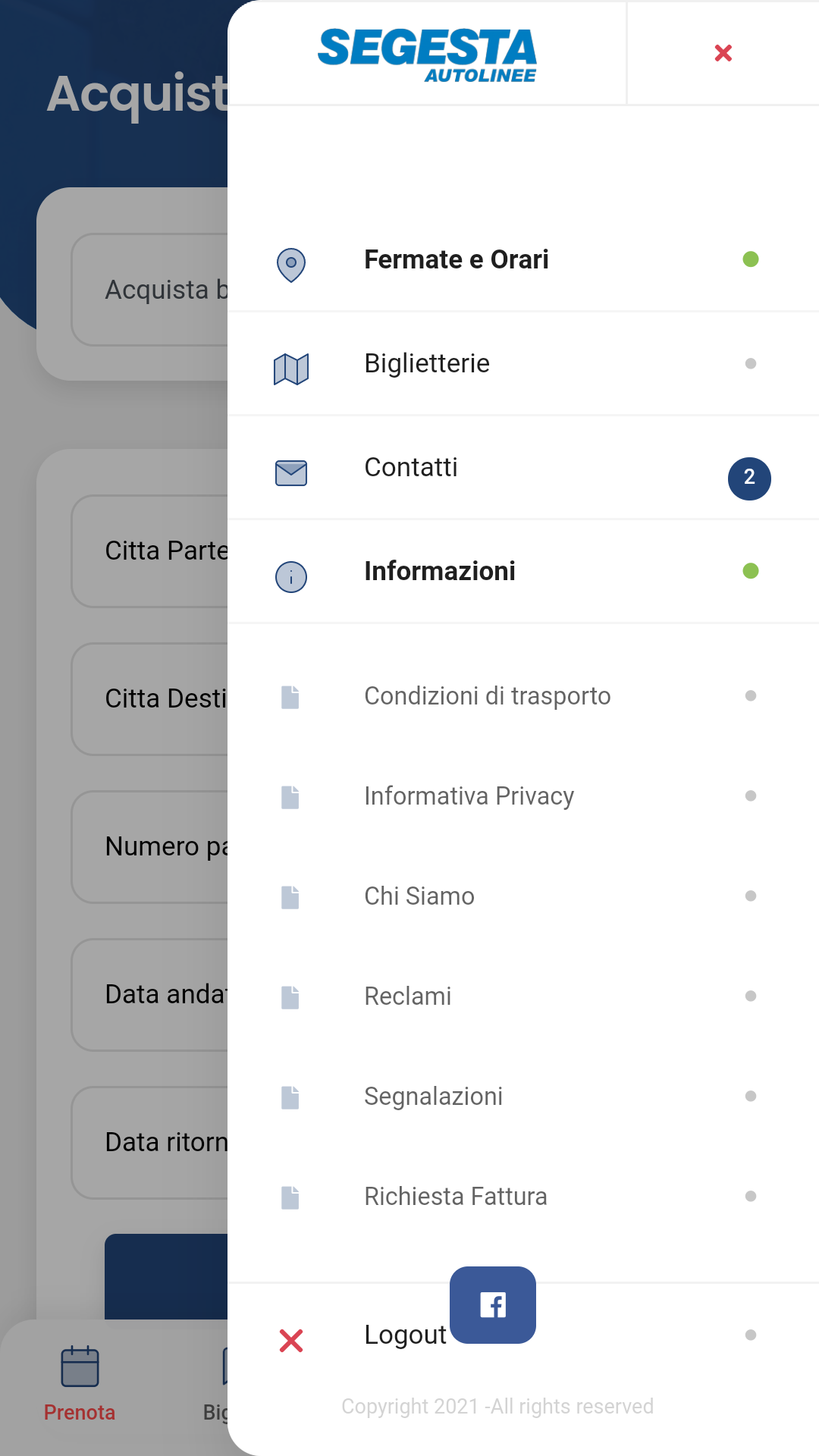Collapse the Informazioni submenu
The image size is (819, 1456).
[440, 571]
